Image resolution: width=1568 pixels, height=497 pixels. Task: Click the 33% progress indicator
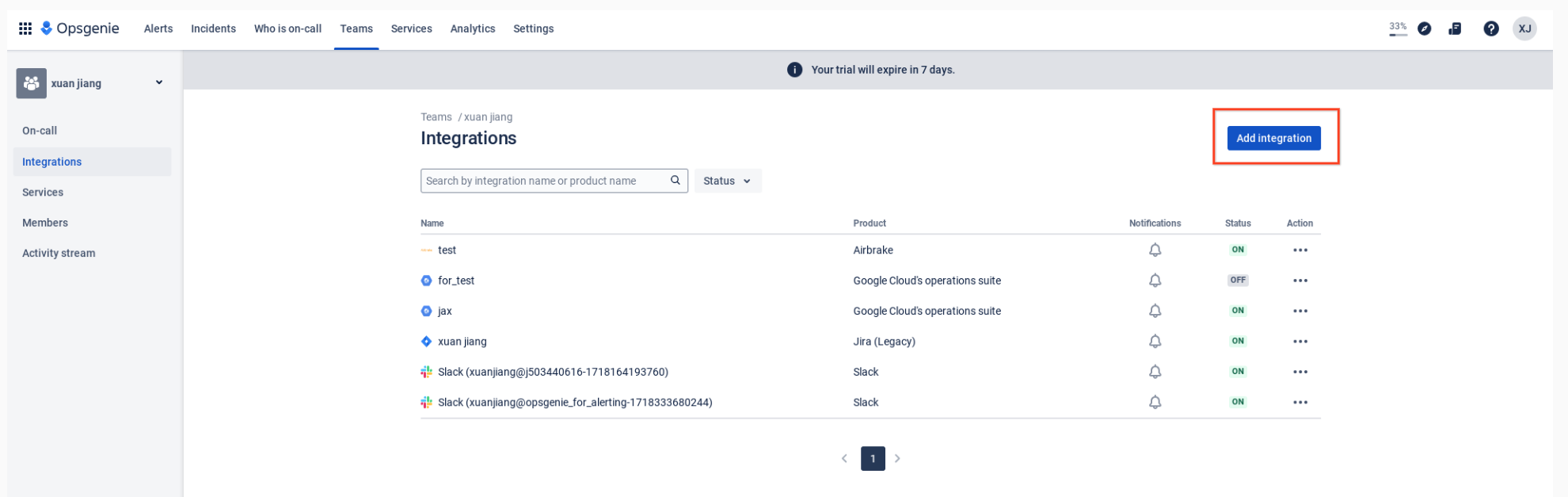[1398, 29]
